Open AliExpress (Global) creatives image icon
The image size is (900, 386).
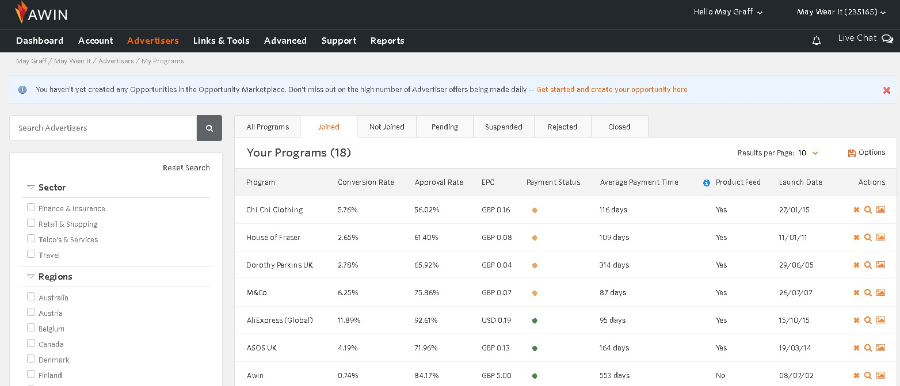pos(880,320)
